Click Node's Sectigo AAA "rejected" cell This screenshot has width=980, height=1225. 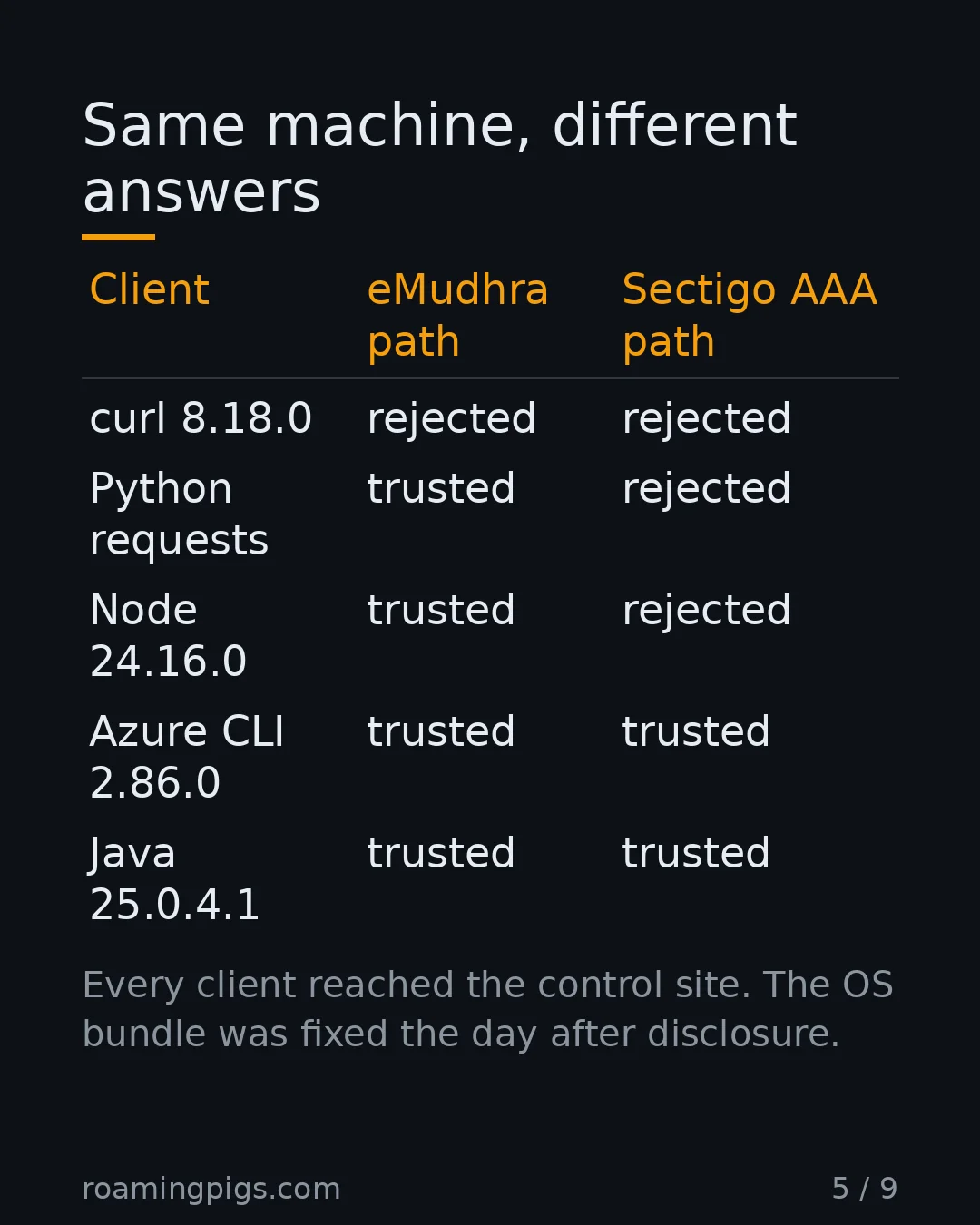pyautogui.click(x=707, y=612)
